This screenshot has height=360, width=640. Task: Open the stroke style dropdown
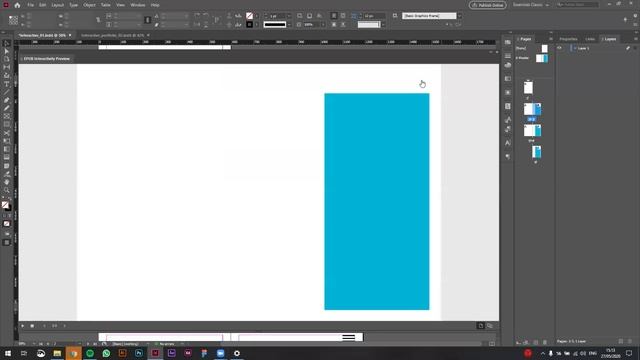[289, 24]
